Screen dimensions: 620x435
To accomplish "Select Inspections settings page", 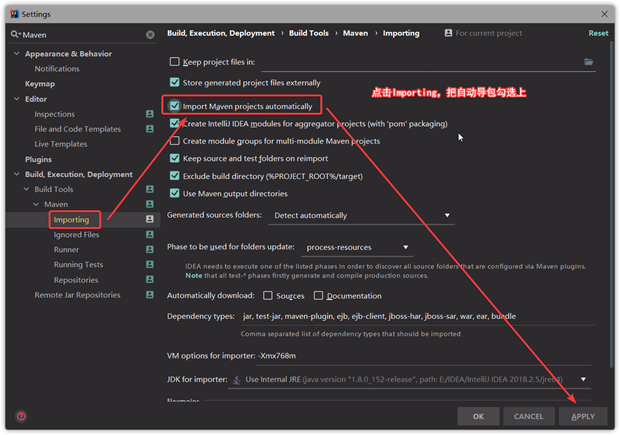I will (55, 114).
